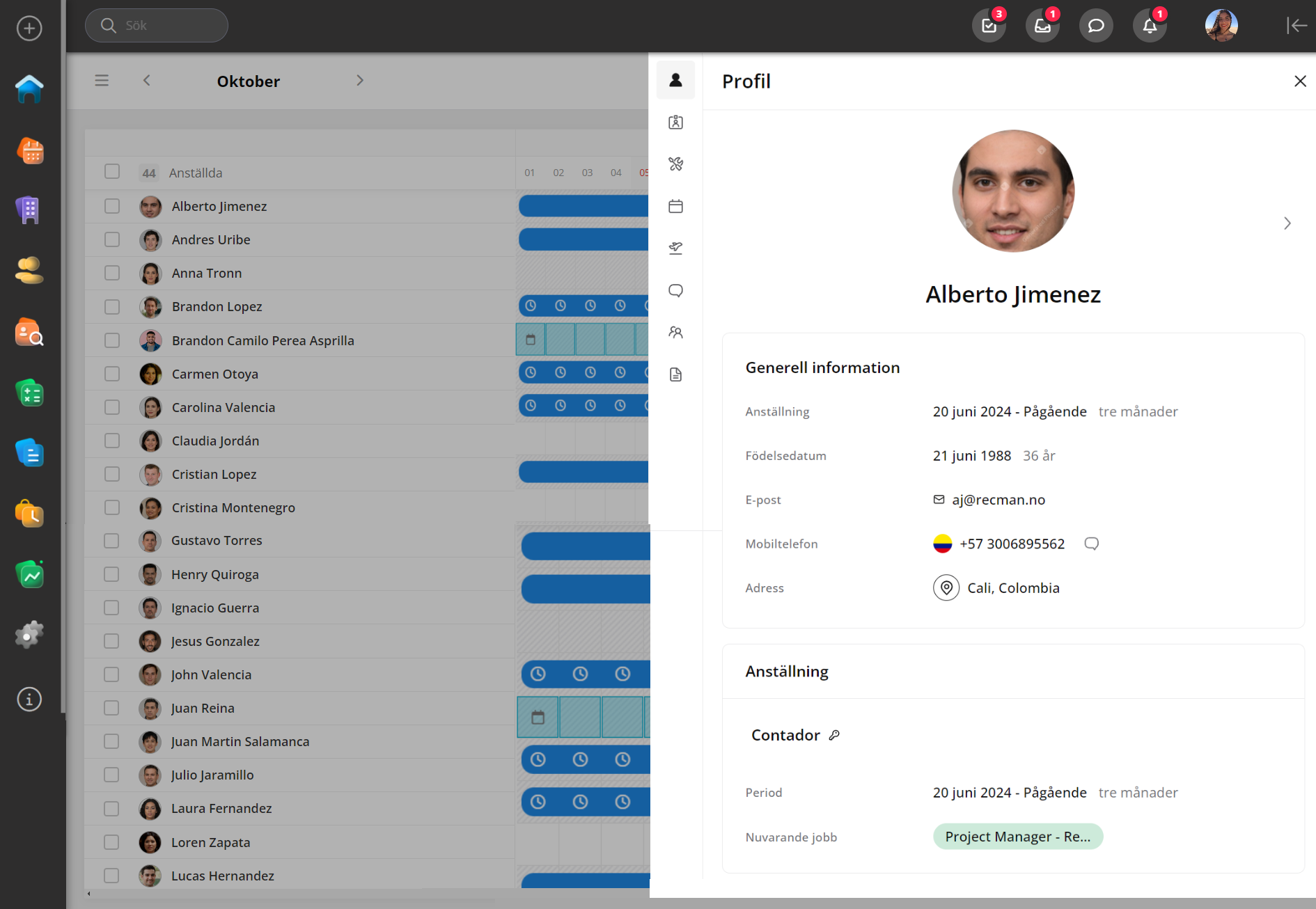1316x909 pixels.
Task: Open the home icon in sidebar
Action: [x=29, y=89]
